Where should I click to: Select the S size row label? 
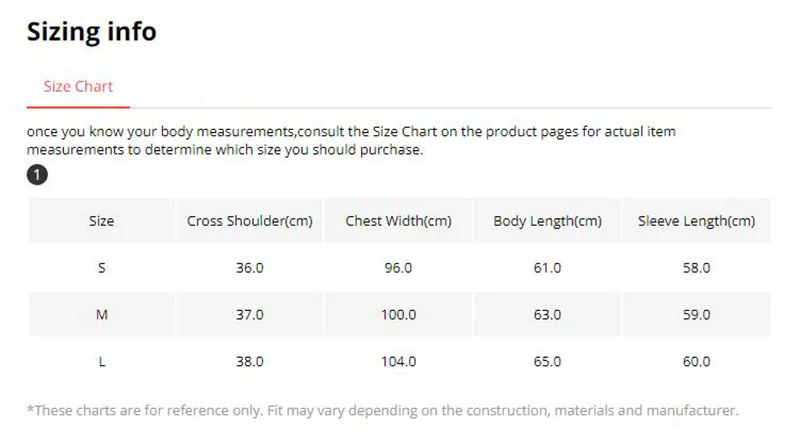tap(102, 267)
